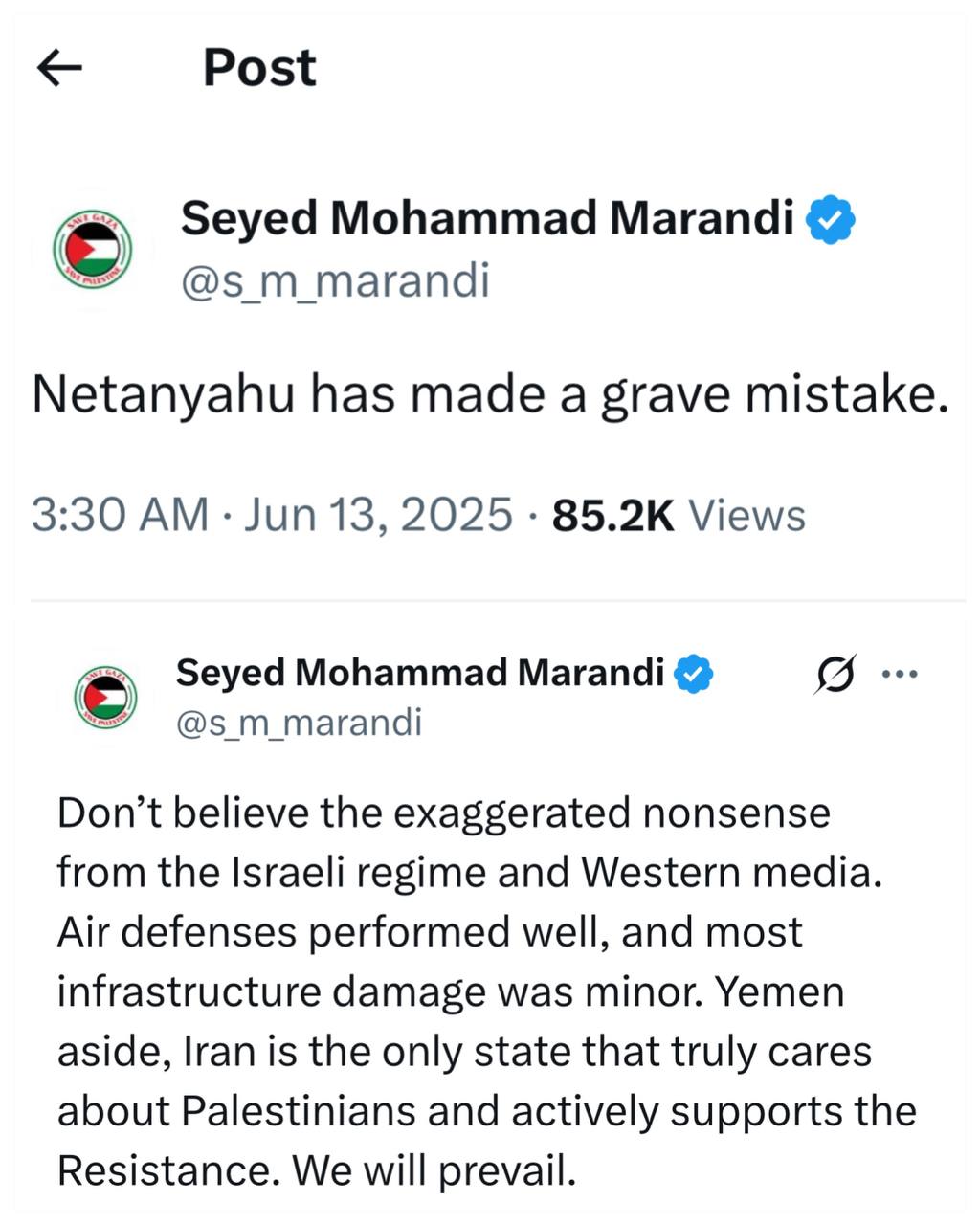The image size is (980, 1225).
Task: Click the Jun 13, 2025 date
Action: (378, 515)
